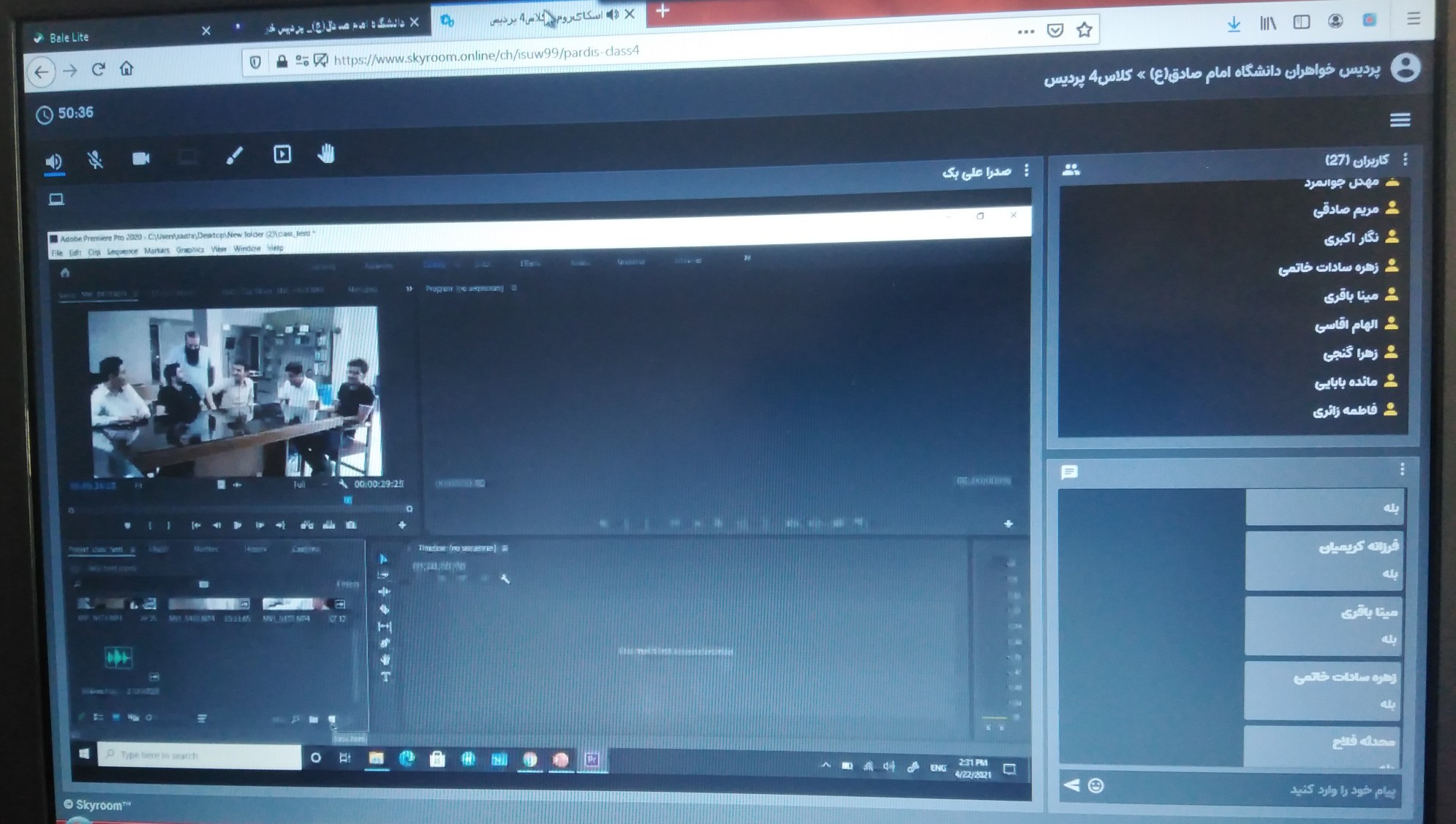Save page to Pocket icon
This screenshot has height=824, width=1456.
1055,30
